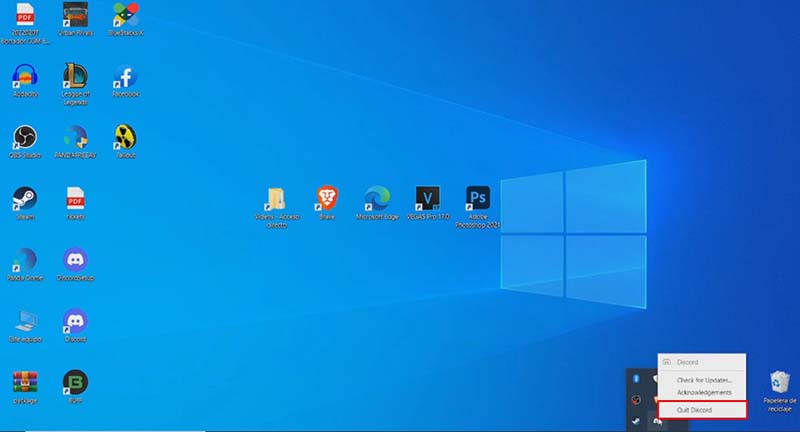Select the top-left Borrador PDF file
The height and width of the screenshot is (432, 800).
(x=25, y=23)
